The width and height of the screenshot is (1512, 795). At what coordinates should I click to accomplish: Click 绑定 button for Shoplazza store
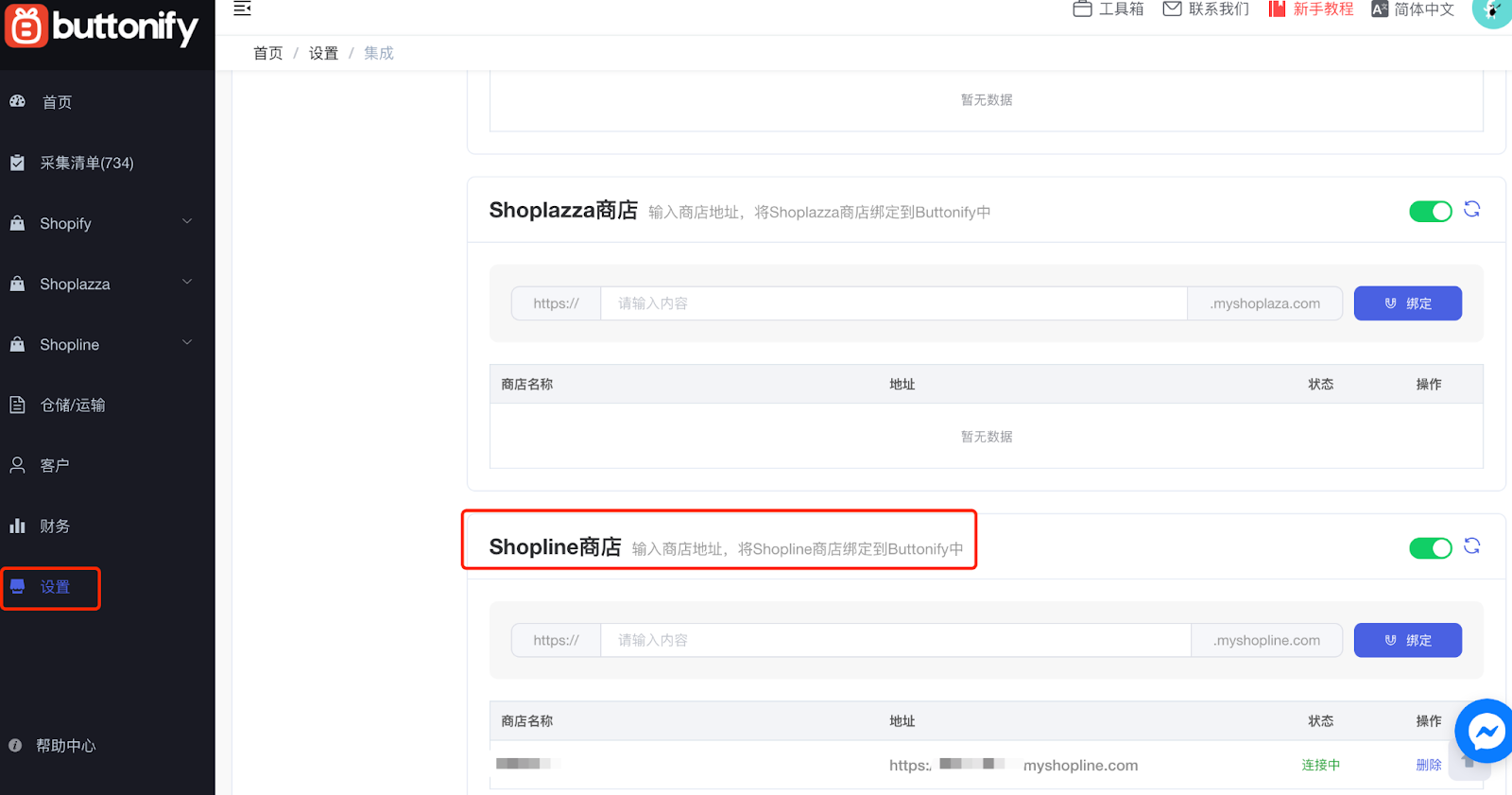tap(1407, 303)
